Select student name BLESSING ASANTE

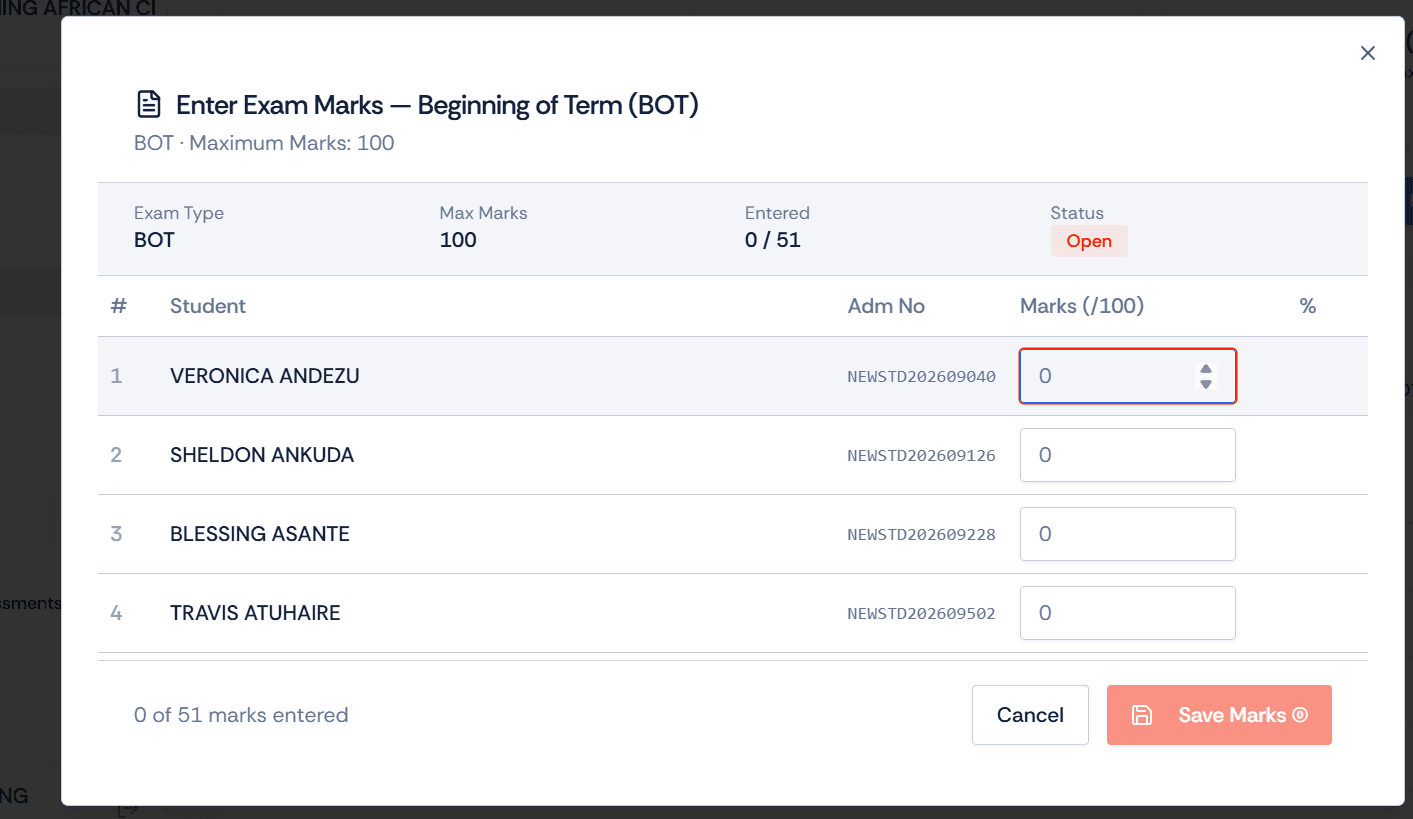coord(260,534)
